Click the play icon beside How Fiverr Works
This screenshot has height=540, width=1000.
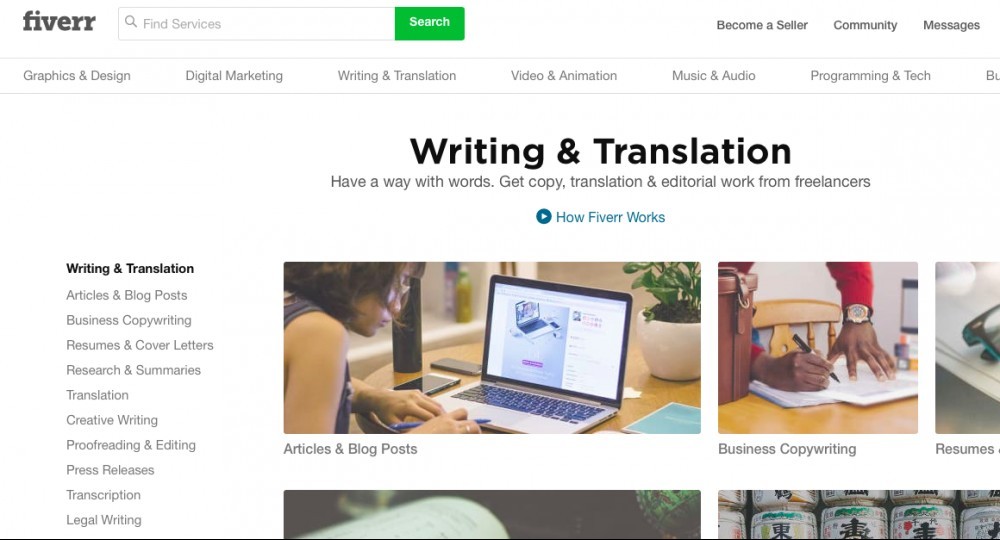coord(543,217)
